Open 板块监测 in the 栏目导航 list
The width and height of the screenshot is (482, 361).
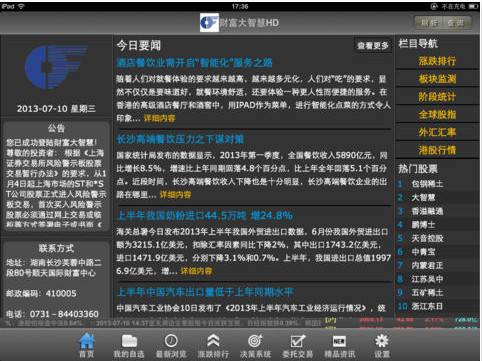pos(437,79)
